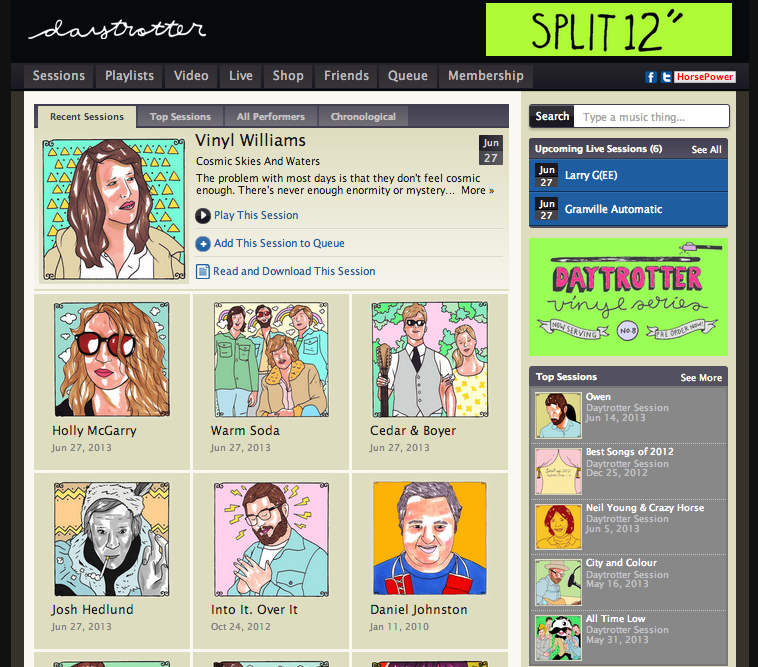Open the Holly McGarry illustration
Screen dimensions: 758x667
click(x=112, y=360)
